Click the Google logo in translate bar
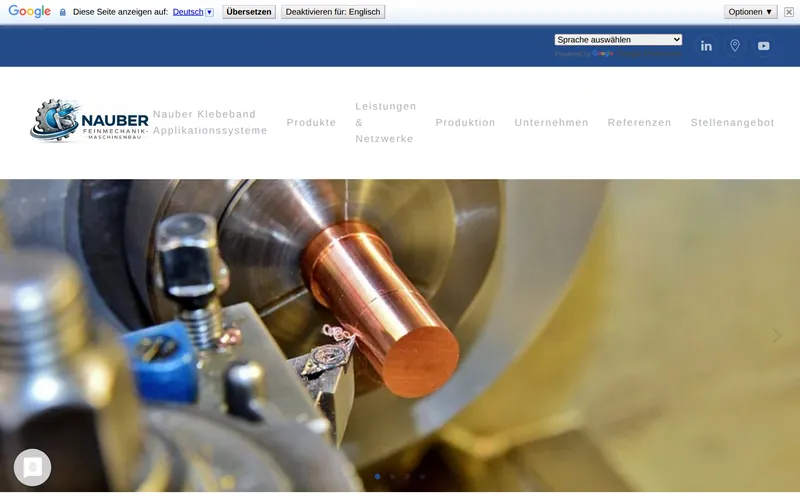Viewport: 800px width, 500px height. coord(29,11)
